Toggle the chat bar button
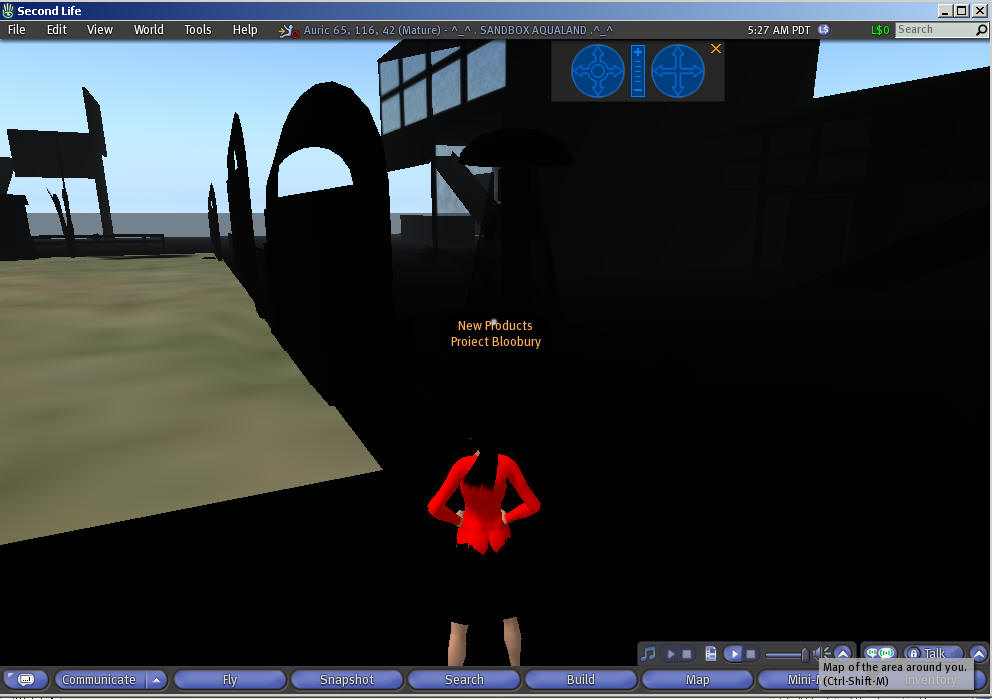 [25, 679]
